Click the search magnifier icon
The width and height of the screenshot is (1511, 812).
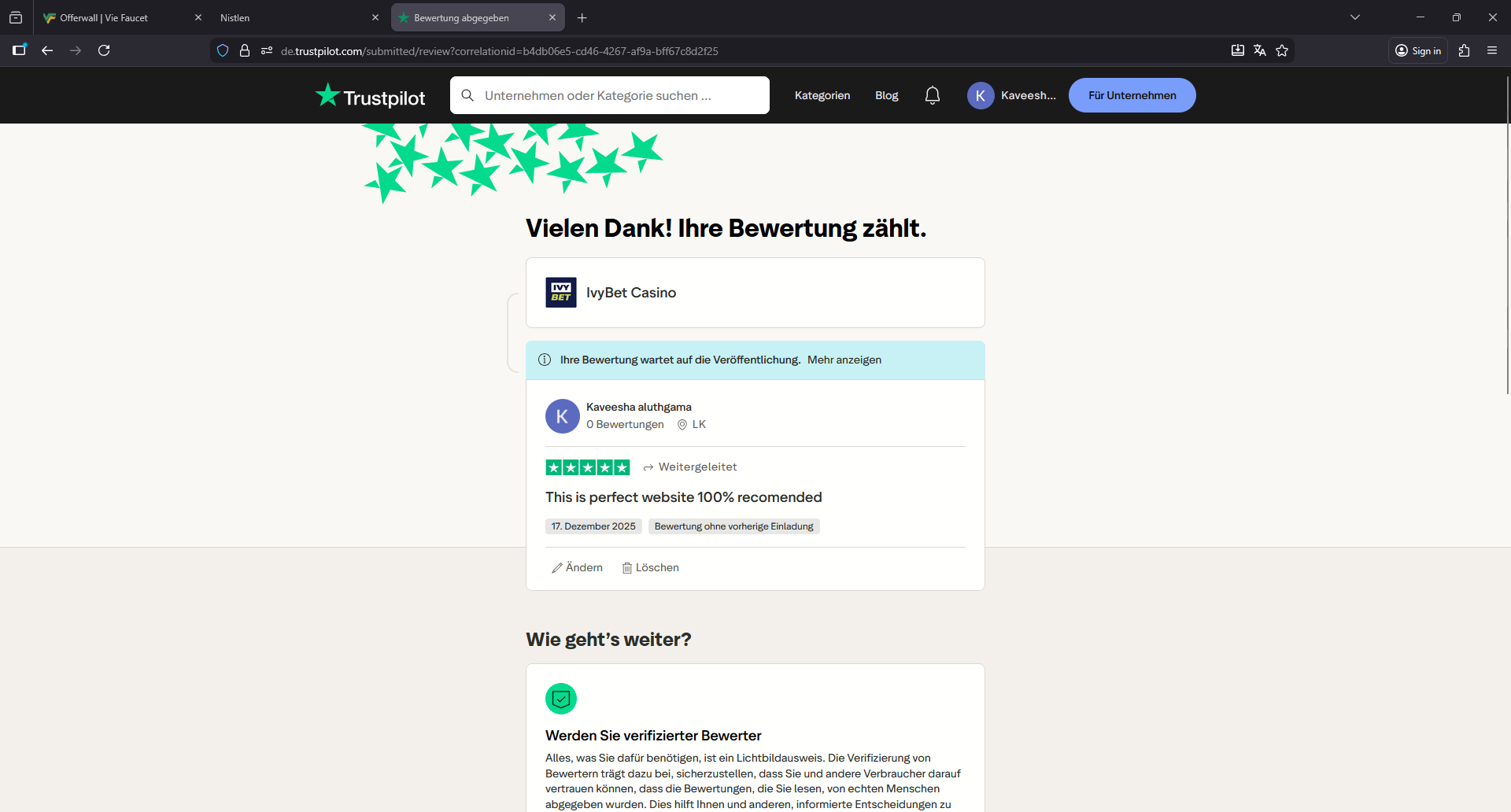(467, 95)
